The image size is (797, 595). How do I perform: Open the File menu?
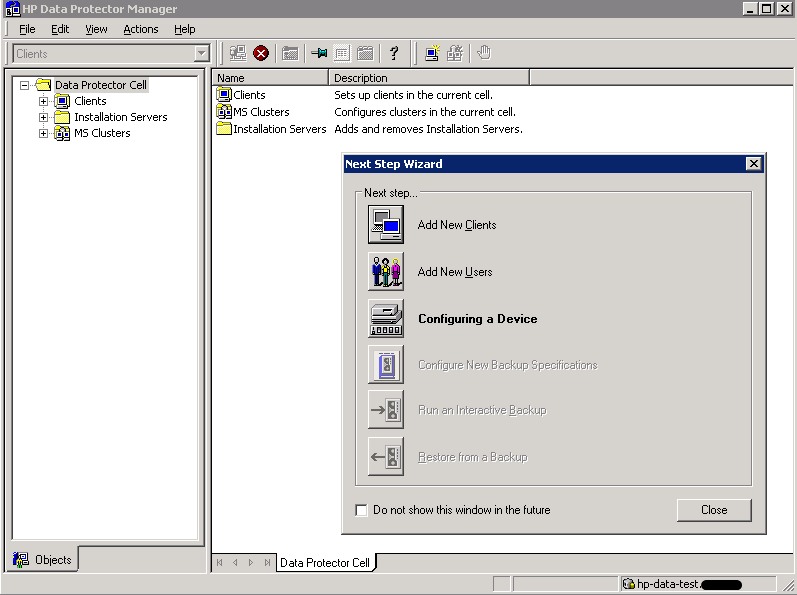pos(27,29)
